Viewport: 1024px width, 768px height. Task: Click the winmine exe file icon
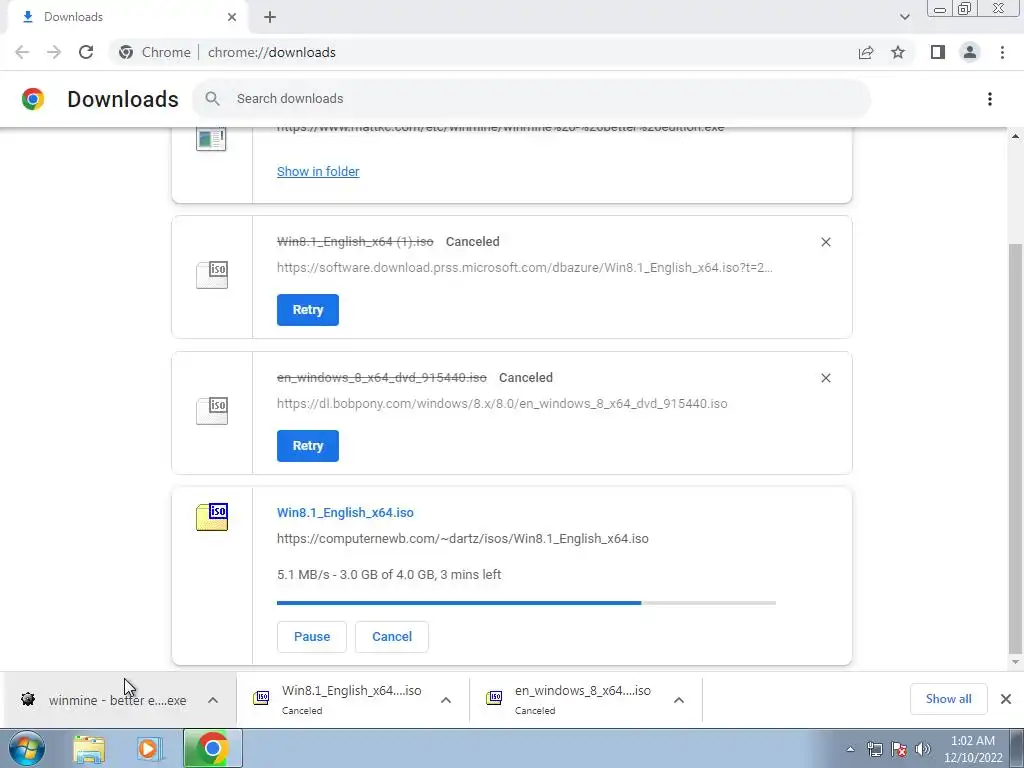pyautogui.click(x=211, y=139)
